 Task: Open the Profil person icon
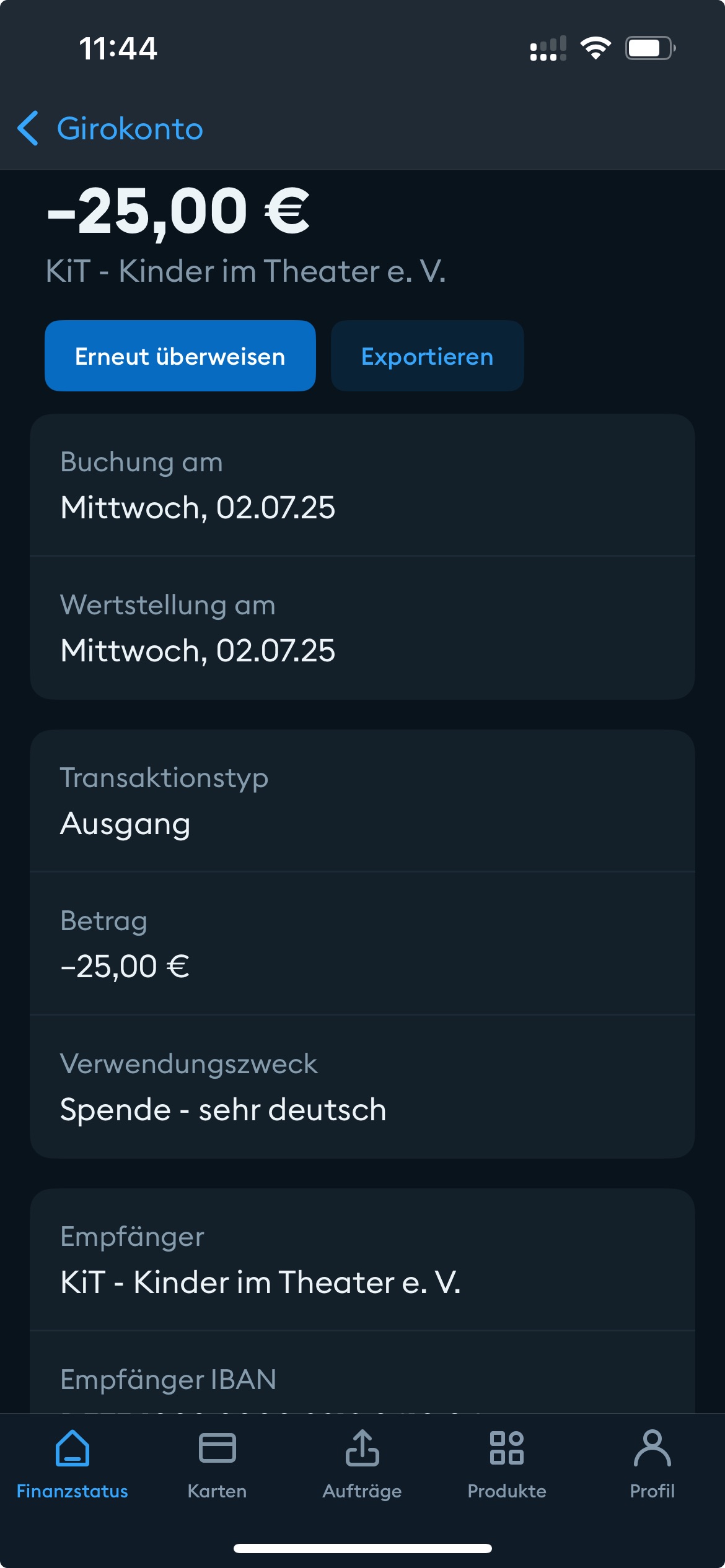point(652,1448)
